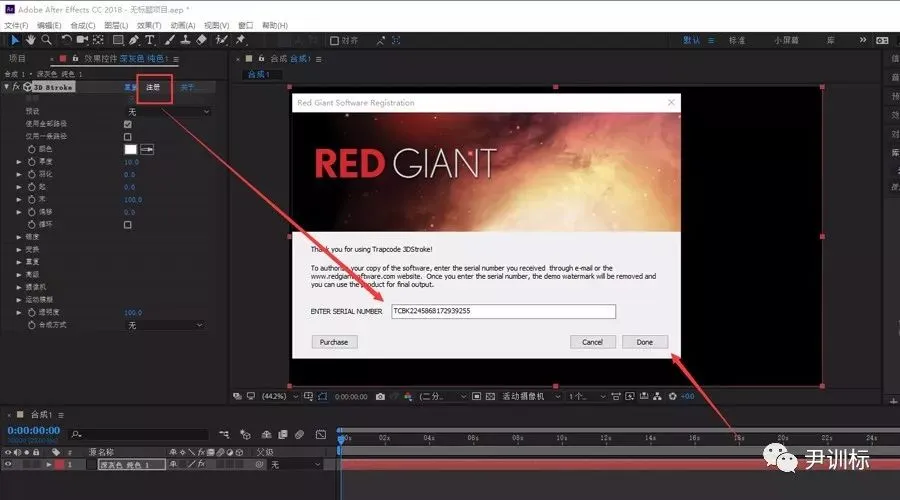900x500 pixels.
Task: Open the 图层(L) menu
Action: pyautogui.click(x=116, y=25)
